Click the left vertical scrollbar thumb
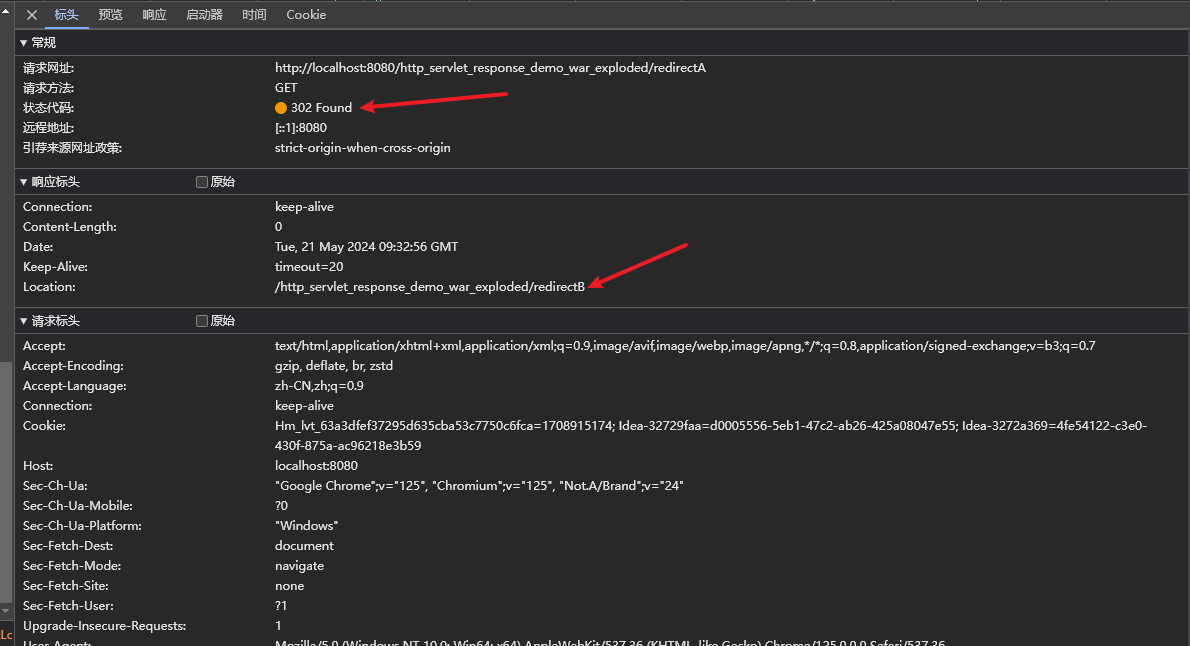The height and width of the screenshot is (646, 1190). (6, 480)
